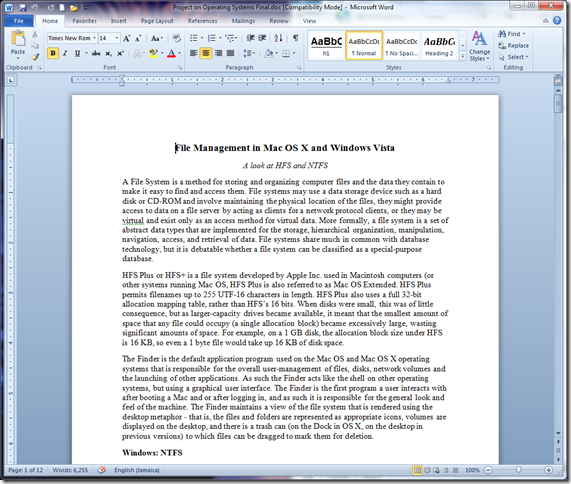Click the Draft view icon in status bar
Image resolution: width=571 pixels, height=484 pixels.
click(x=455, y=470)
